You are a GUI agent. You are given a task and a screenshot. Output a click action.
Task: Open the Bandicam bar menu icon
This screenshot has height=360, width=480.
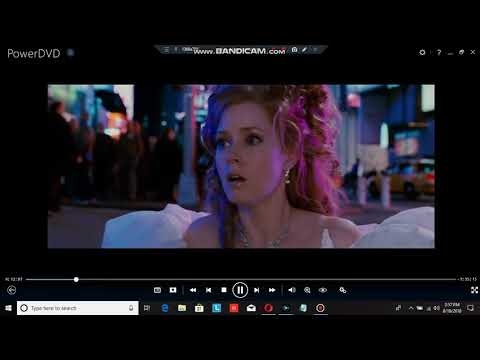(166, 50)
